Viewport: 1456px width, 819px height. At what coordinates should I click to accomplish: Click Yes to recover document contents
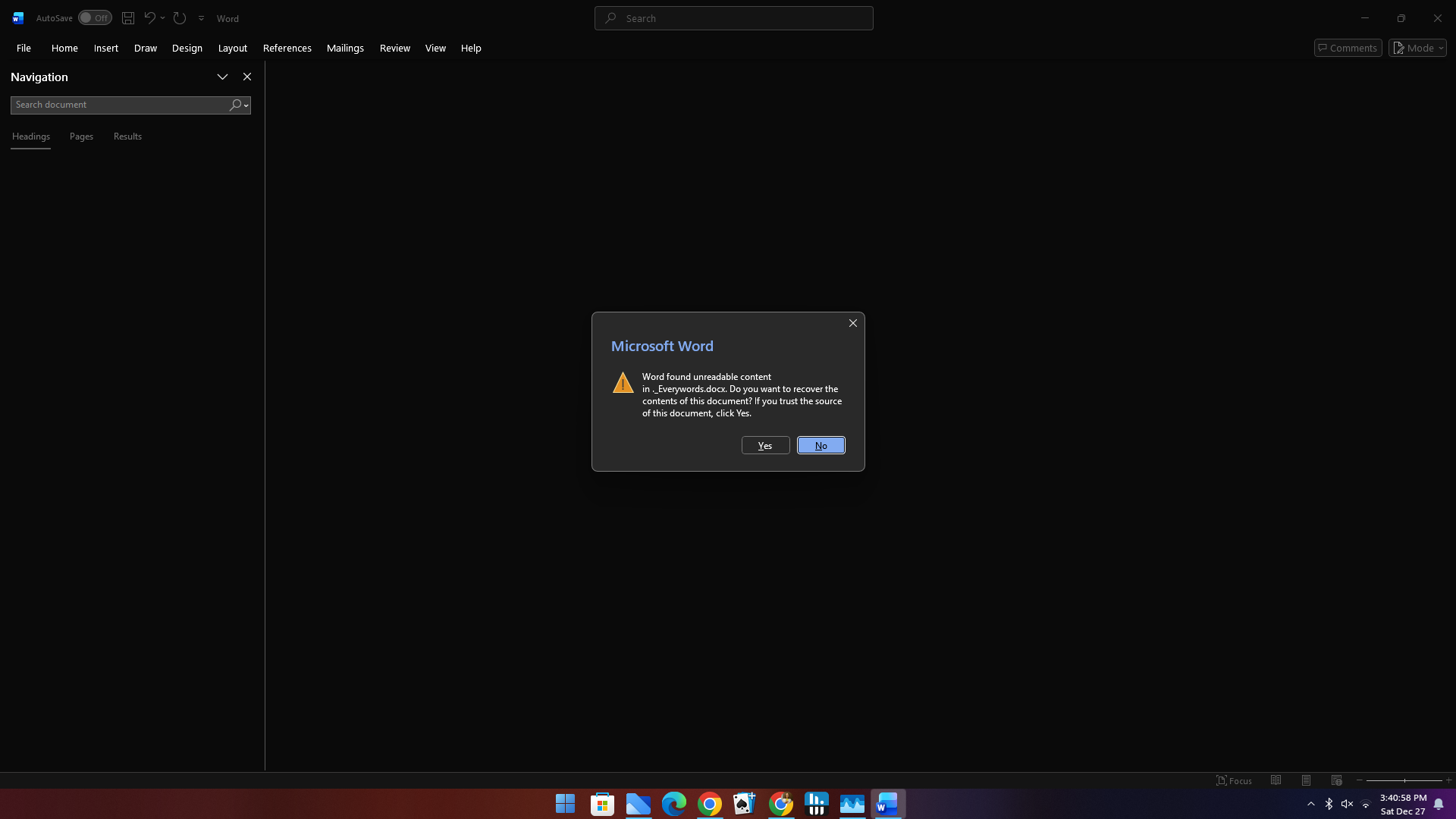(764, 445)
